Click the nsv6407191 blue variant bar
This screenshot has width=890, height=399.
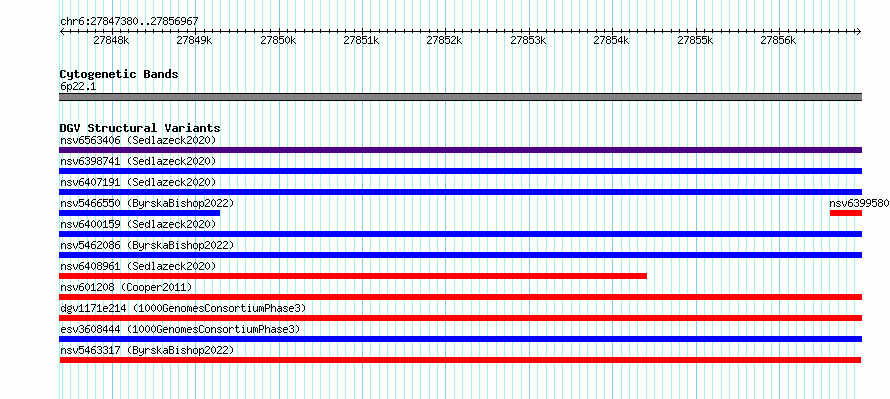click(460, 192)
